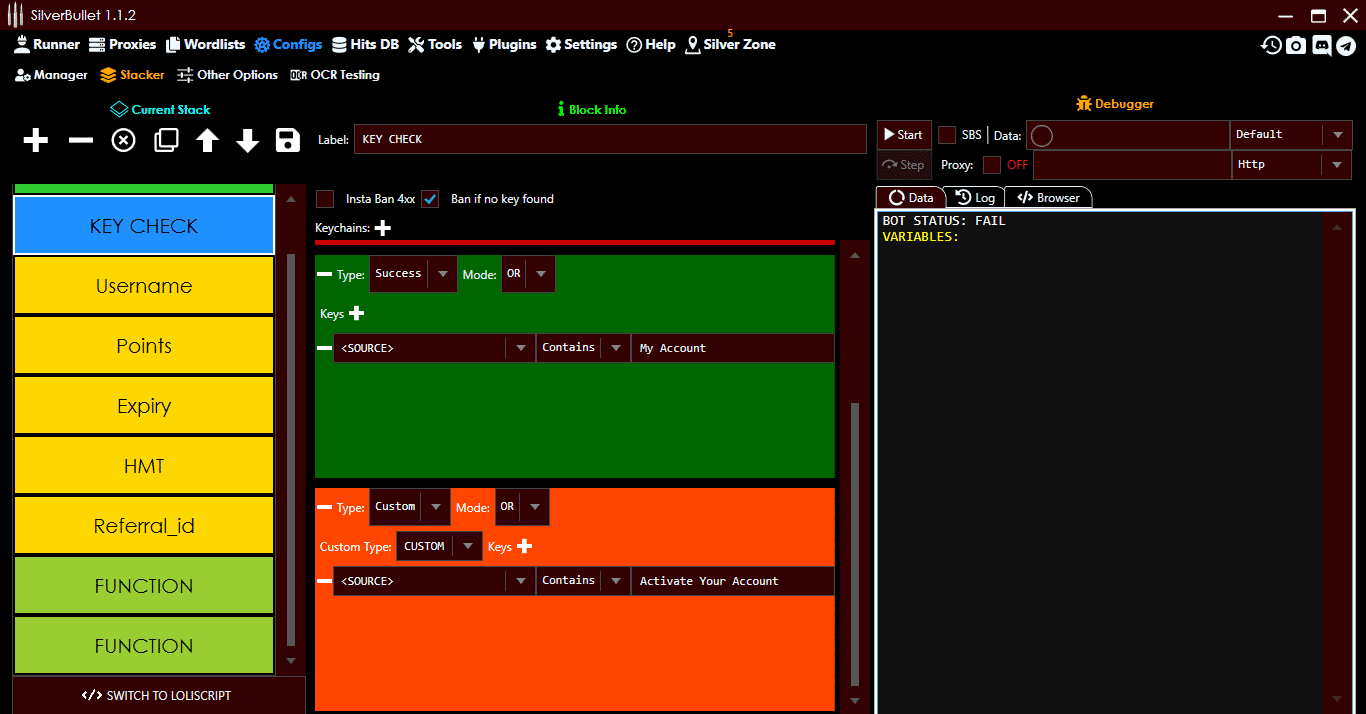The height and width of the screenshot is (714, 1366).
Task: Toggle the SBS checkbox in the Debugger
Action: point(946,134)
